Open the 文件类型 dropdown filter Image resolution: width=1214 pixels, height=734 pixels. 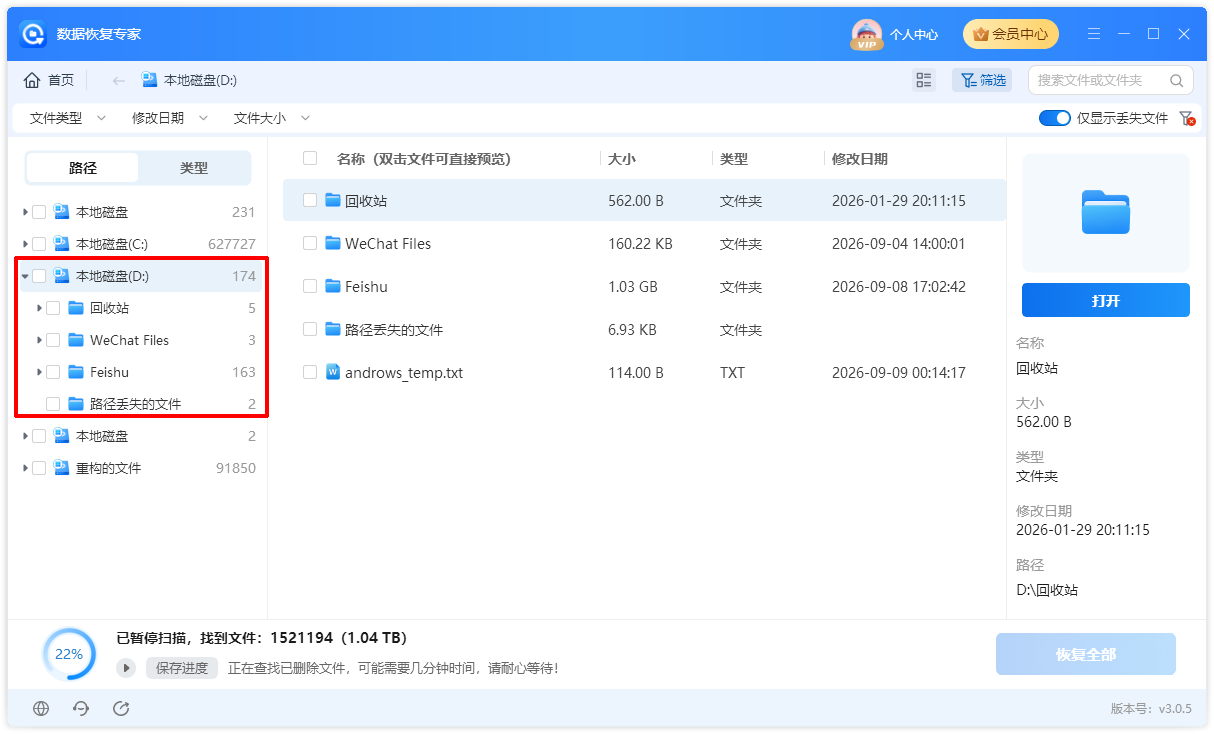pos(67,118)
